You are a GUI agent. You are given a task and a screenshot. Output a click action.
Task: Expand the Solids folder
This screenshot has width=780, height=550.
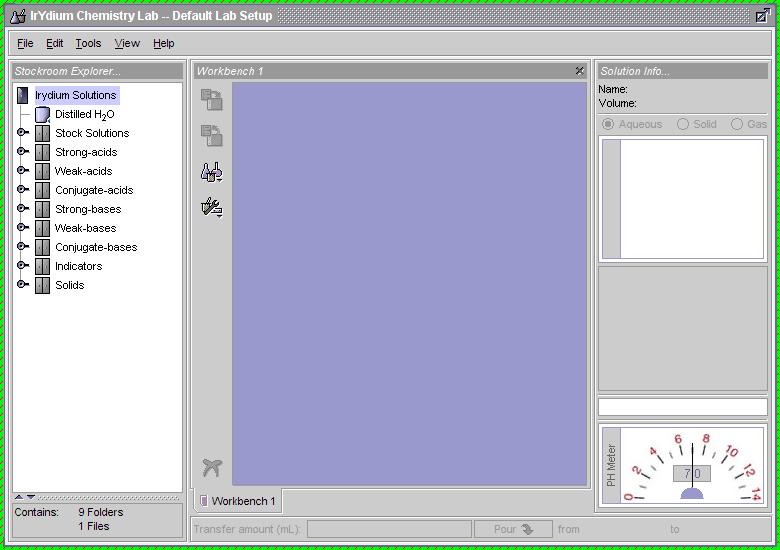click(22, 284)
